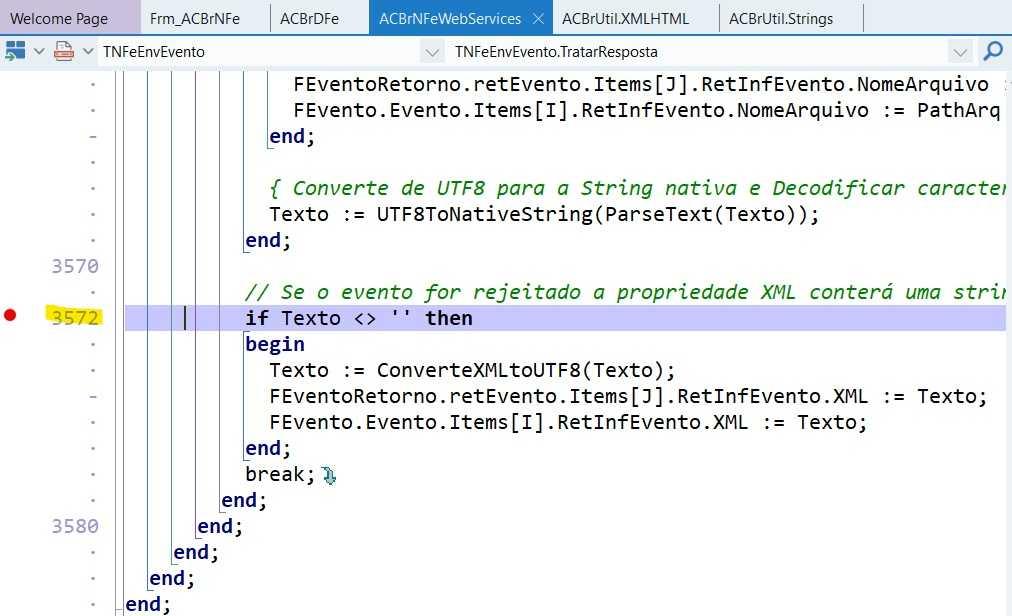The image size is (1012, 616).
Task: Click line number 3572 in gutter
Action: click(75, 318)
